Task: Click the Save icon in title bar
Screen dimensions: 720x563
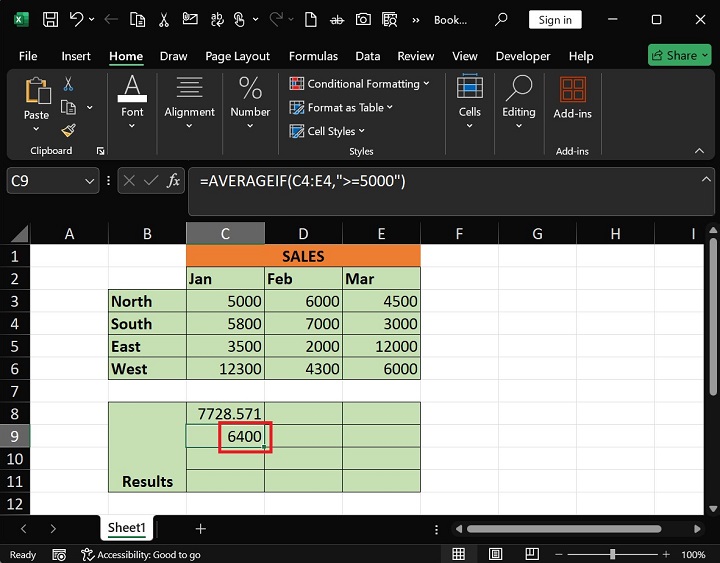Action: click(x=50, y=19)
